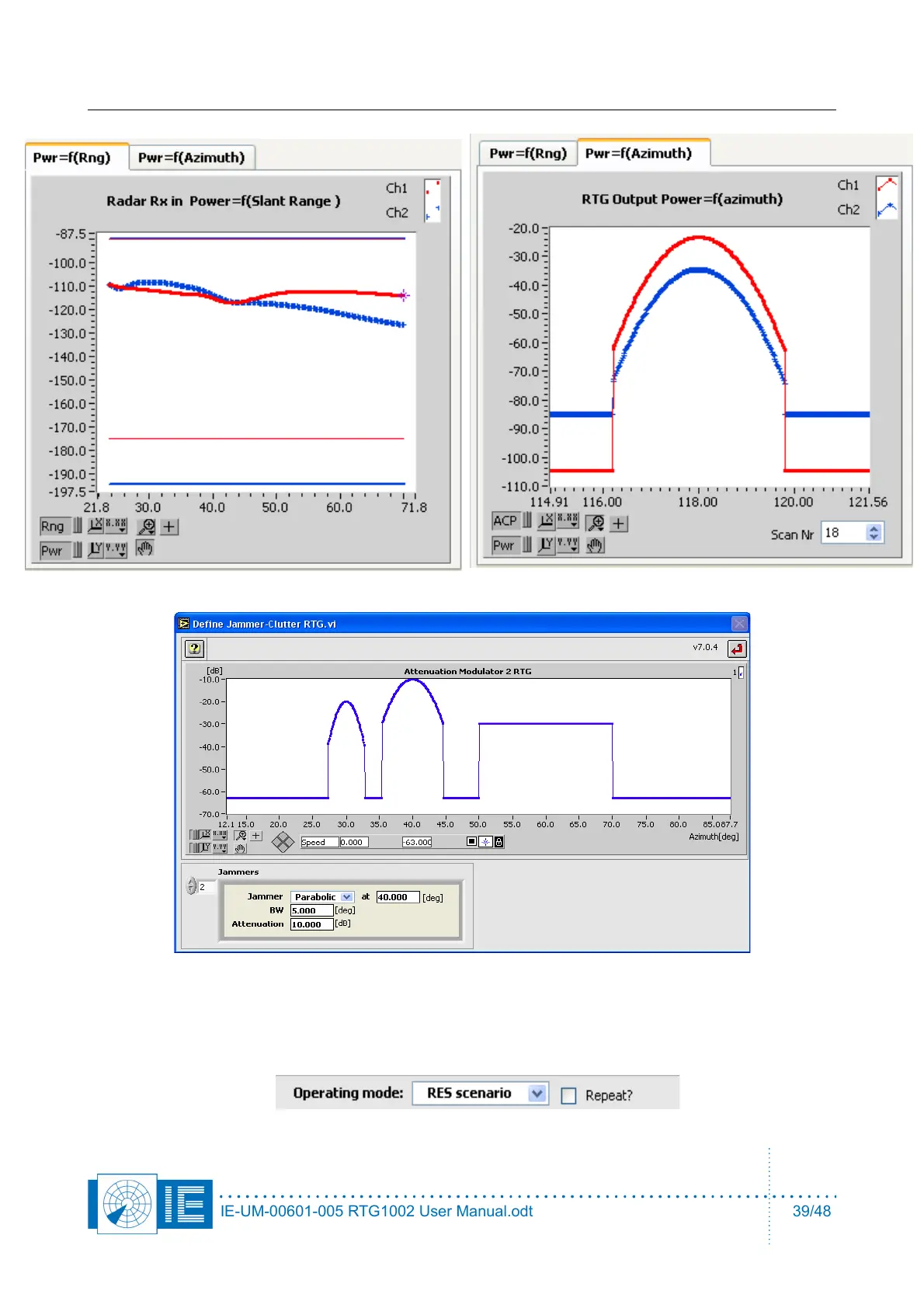This screenshot has height=1308, width=924.
Task: Click the Ch1 red plot legend swatch in RTG Output
Action: click(887, 185)
